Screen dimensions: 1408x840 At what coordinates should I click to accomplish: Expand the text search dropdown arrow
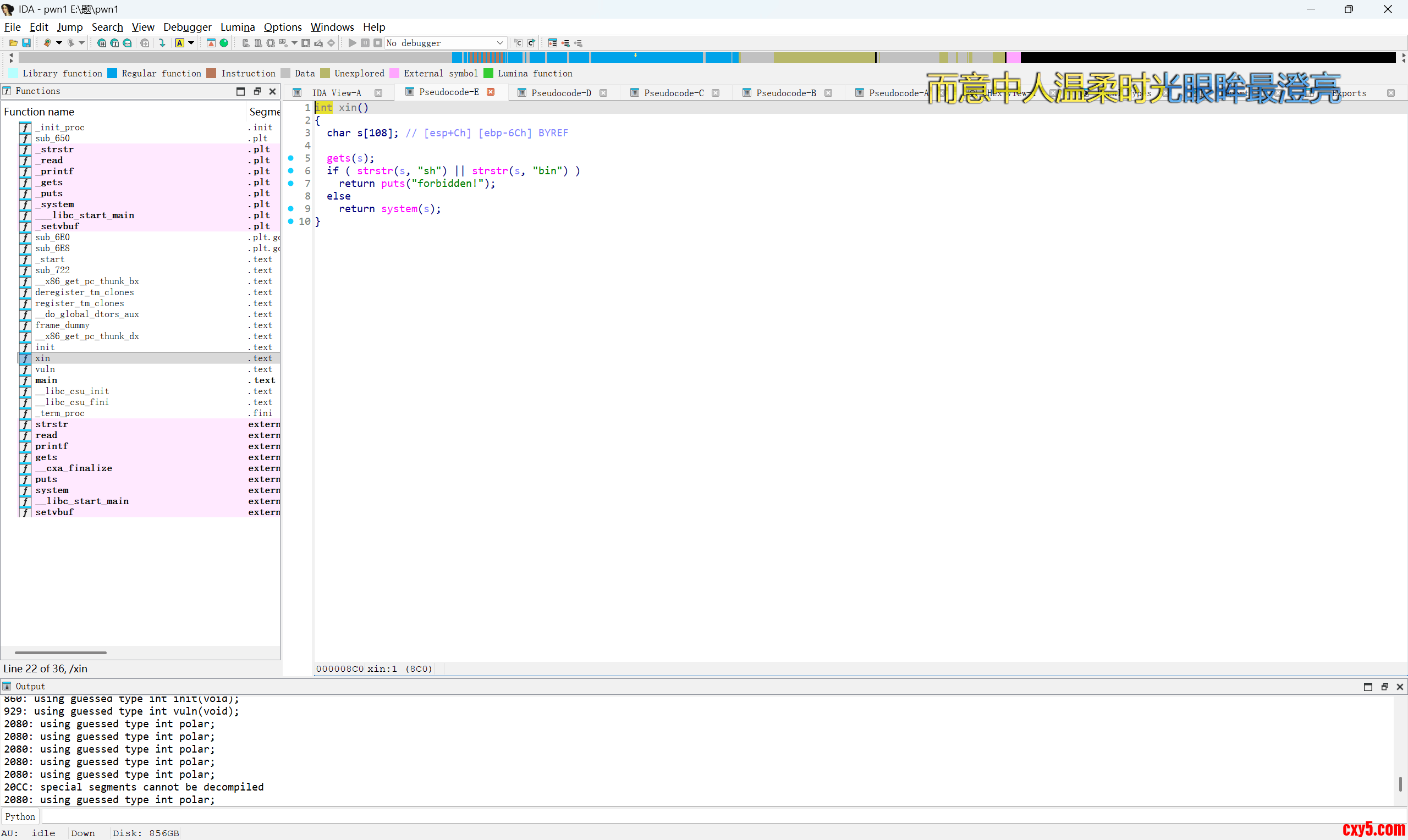click(x=191, y=43)
